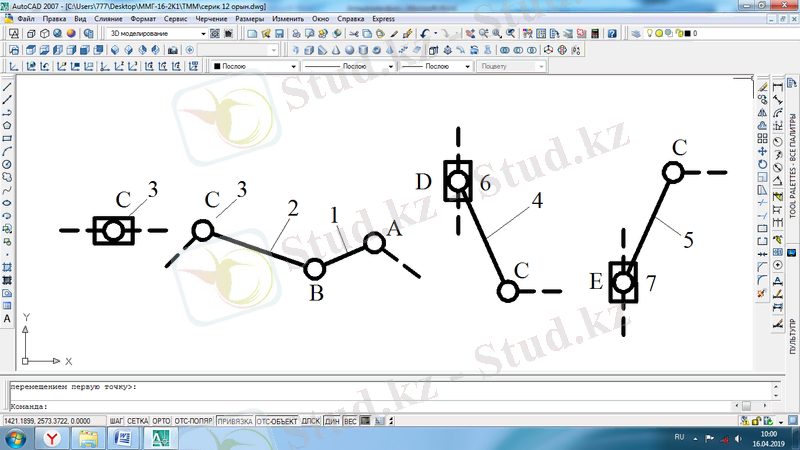Select the Rectangle draw tool
Viewport: 800px width, 450px height.
tap(7, 138)
